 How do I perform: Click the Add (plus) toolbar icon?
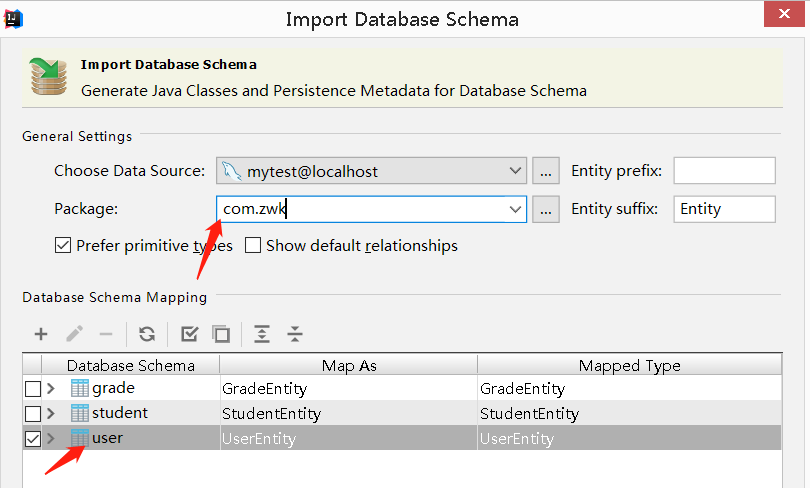[x=41, y=334]
